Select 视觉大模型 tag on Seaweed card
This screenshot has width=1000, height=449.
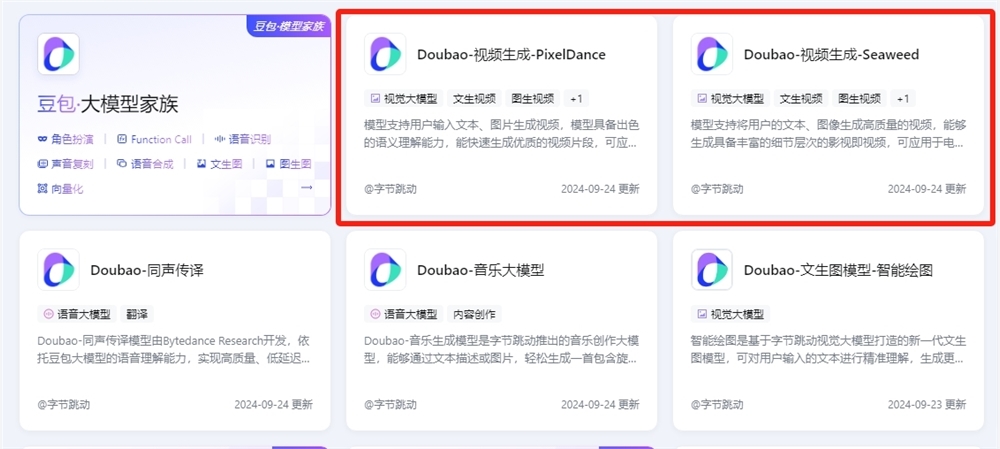tap(730, 98)
